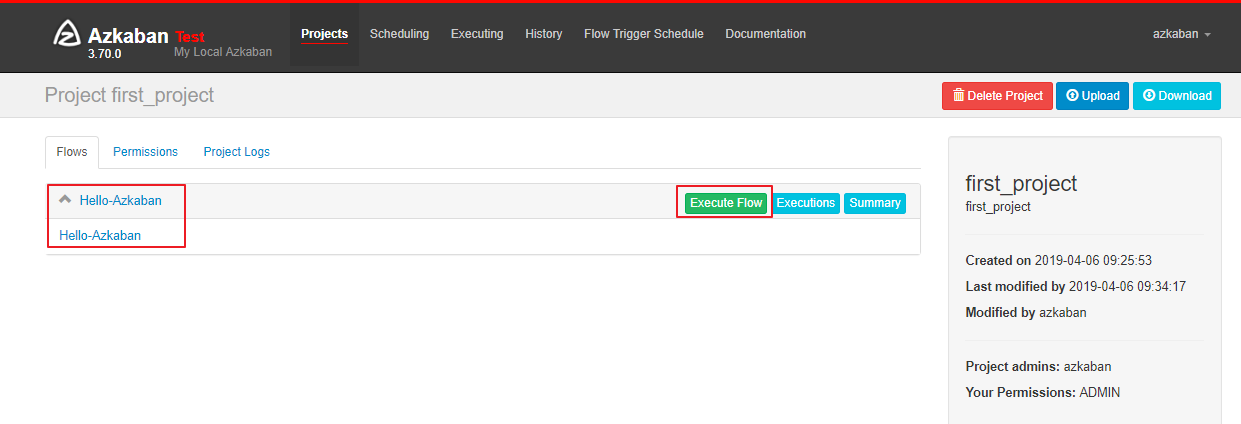Collapse the Hello-Azkaban flow chevron
Image resolution: width=1241 pixels, height=424 pixels.
(66, 200)
